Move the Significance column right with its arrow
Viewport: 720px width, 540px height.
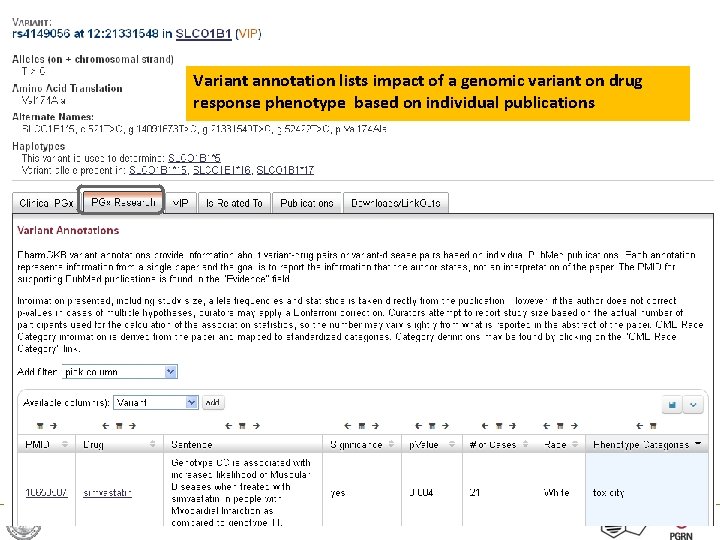click(375, 426)
